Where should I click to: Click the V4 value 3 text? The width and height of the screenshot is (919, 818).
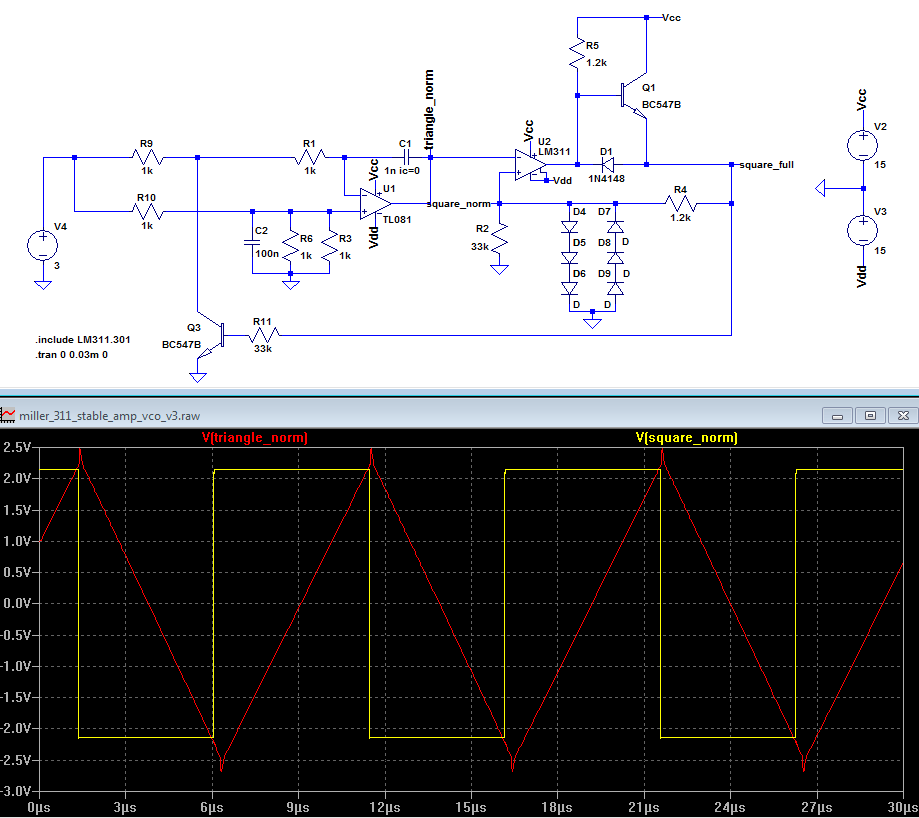tap(57, 265)
